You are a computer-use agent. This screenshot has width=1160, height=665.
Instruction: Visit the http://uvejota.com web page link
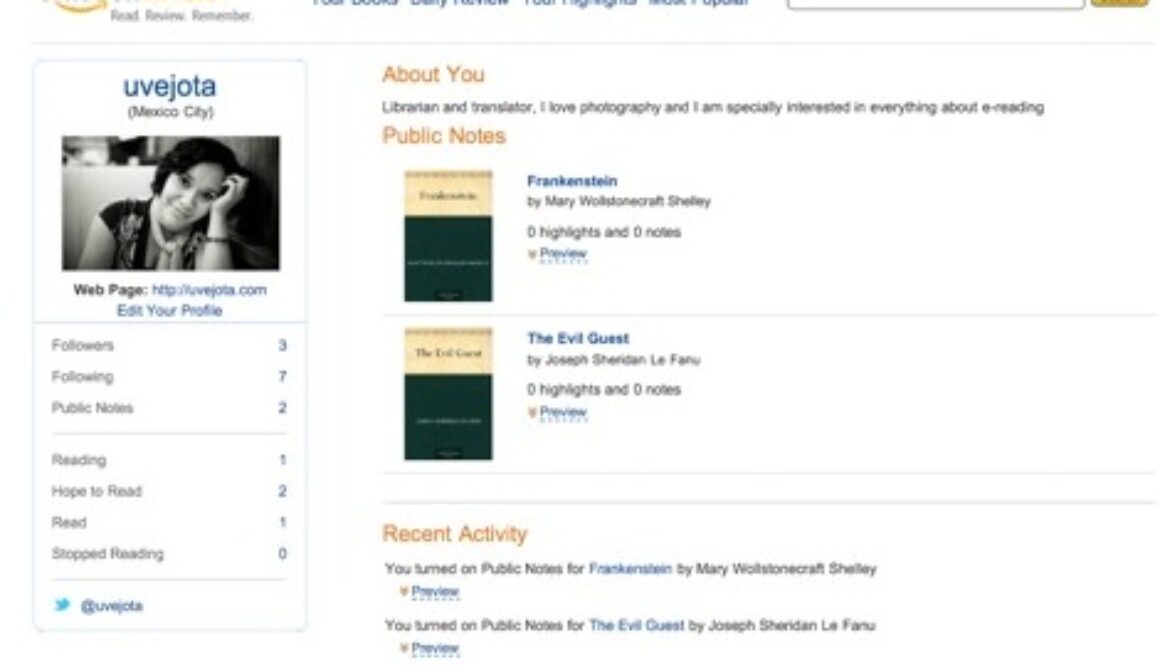coord(209,290)
